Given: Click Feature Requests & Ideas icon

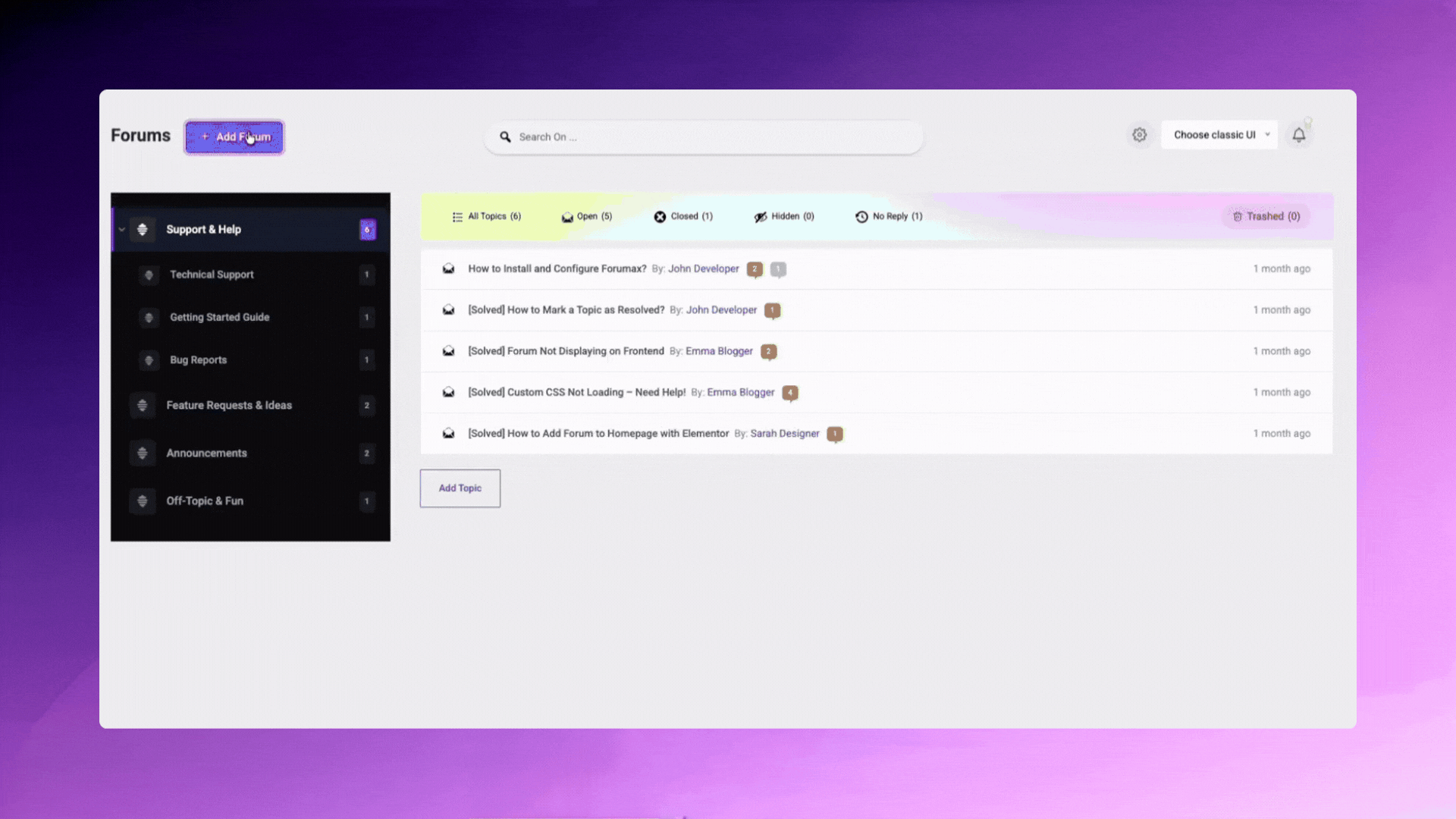Looking at the screenshot, I should tap(143, 406).
